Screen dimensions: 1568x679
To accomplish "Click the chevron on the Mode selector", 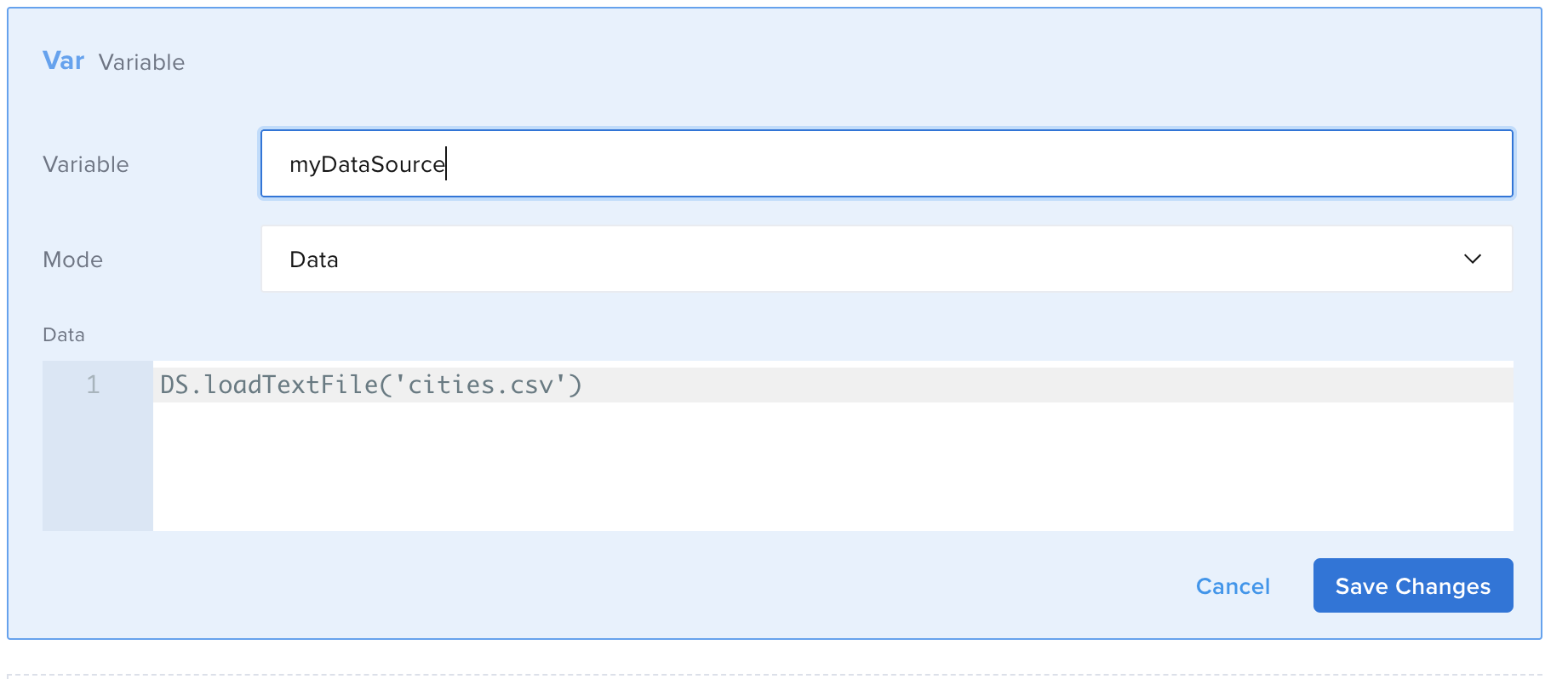I will coord(1473,259).
